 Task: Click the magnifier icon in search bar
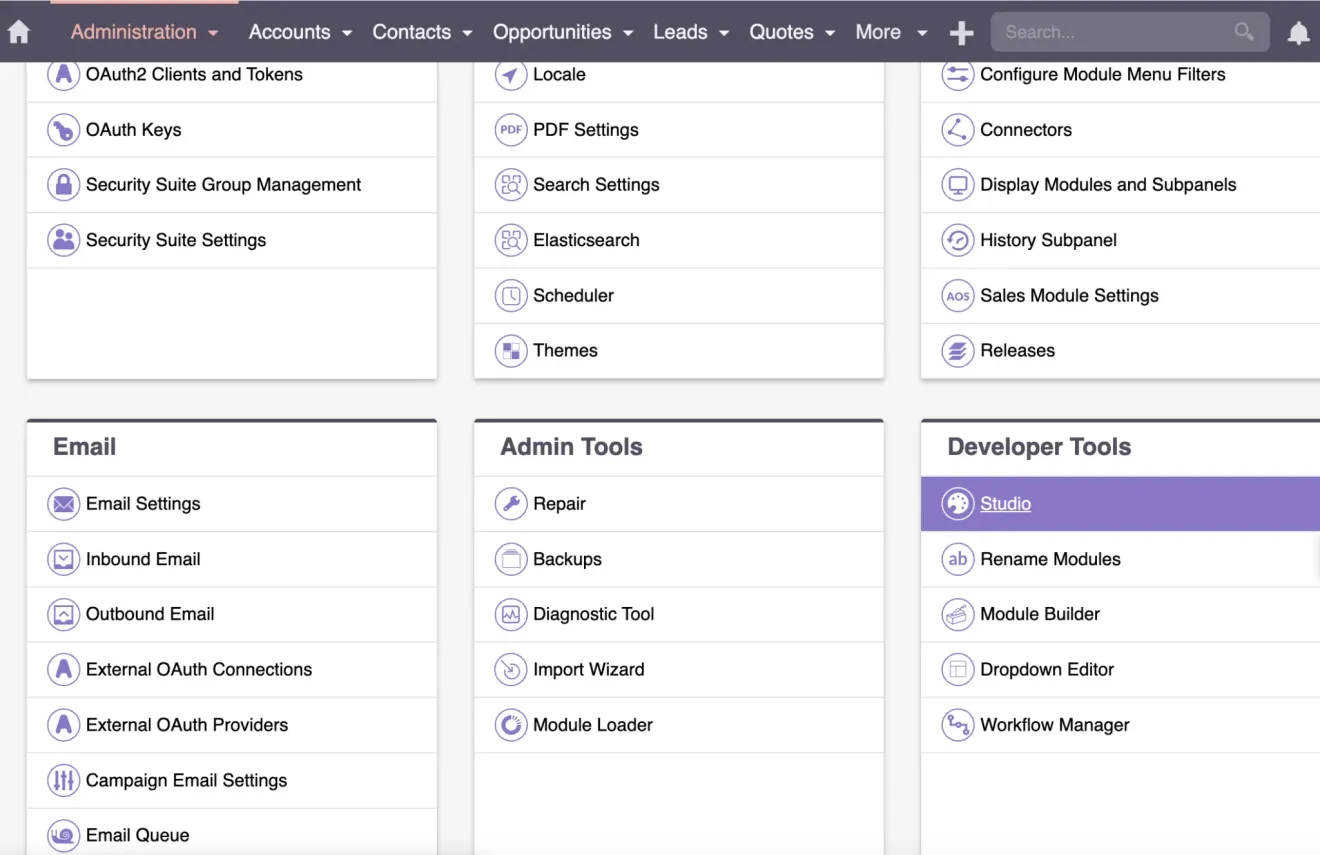coord(1243,32)
